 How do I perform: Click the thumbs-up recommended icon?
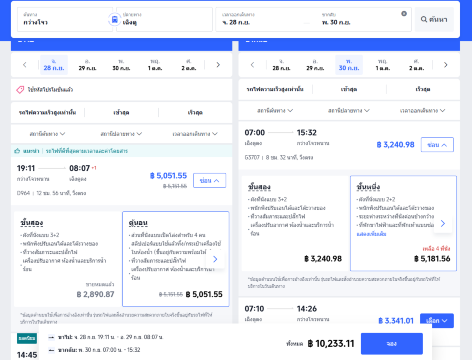[17, 151]
